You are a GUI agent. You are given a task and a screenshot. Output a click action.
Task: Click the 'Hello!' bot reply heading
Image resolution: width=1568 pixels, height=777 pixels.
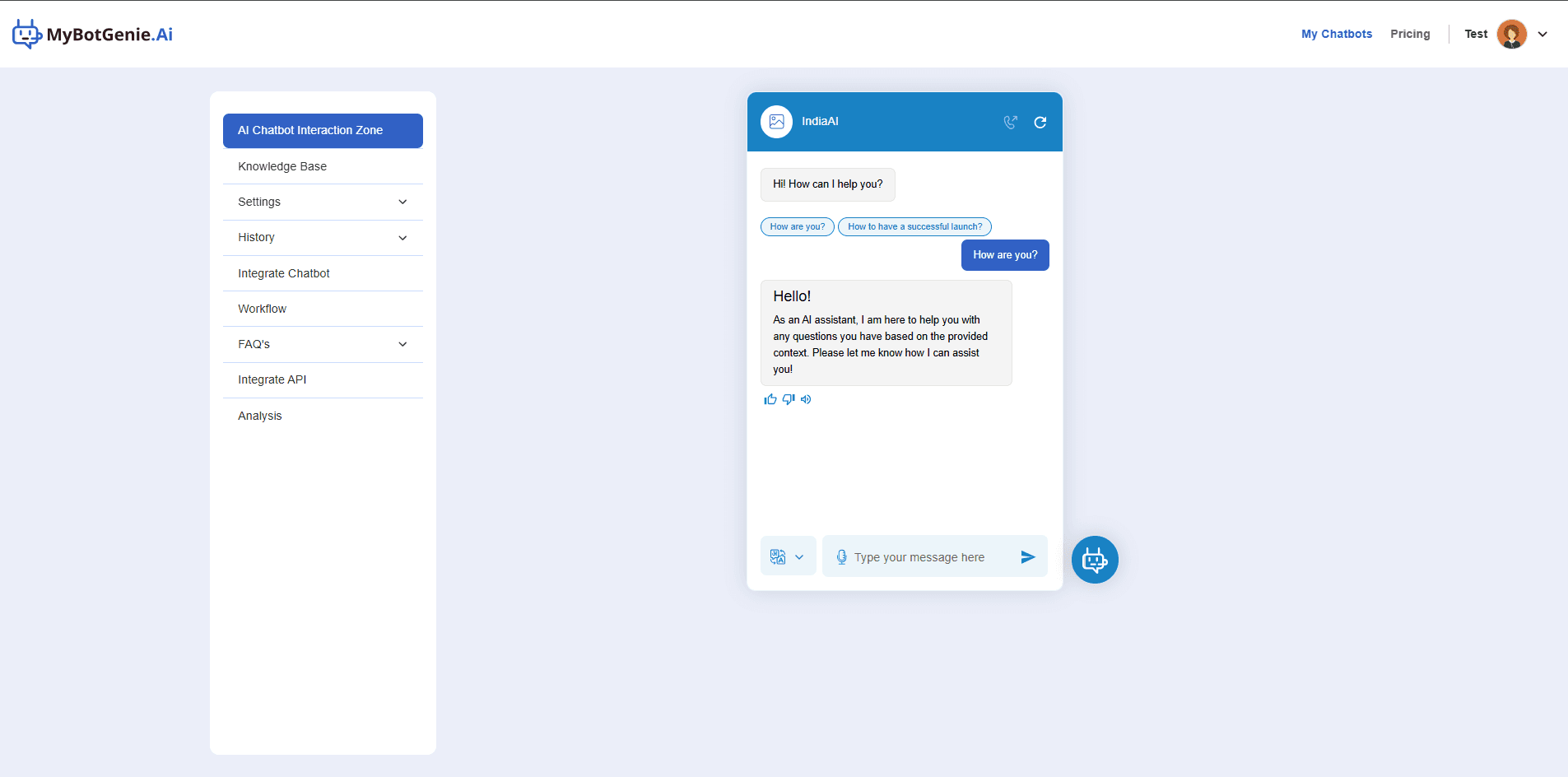pos(792,296)
